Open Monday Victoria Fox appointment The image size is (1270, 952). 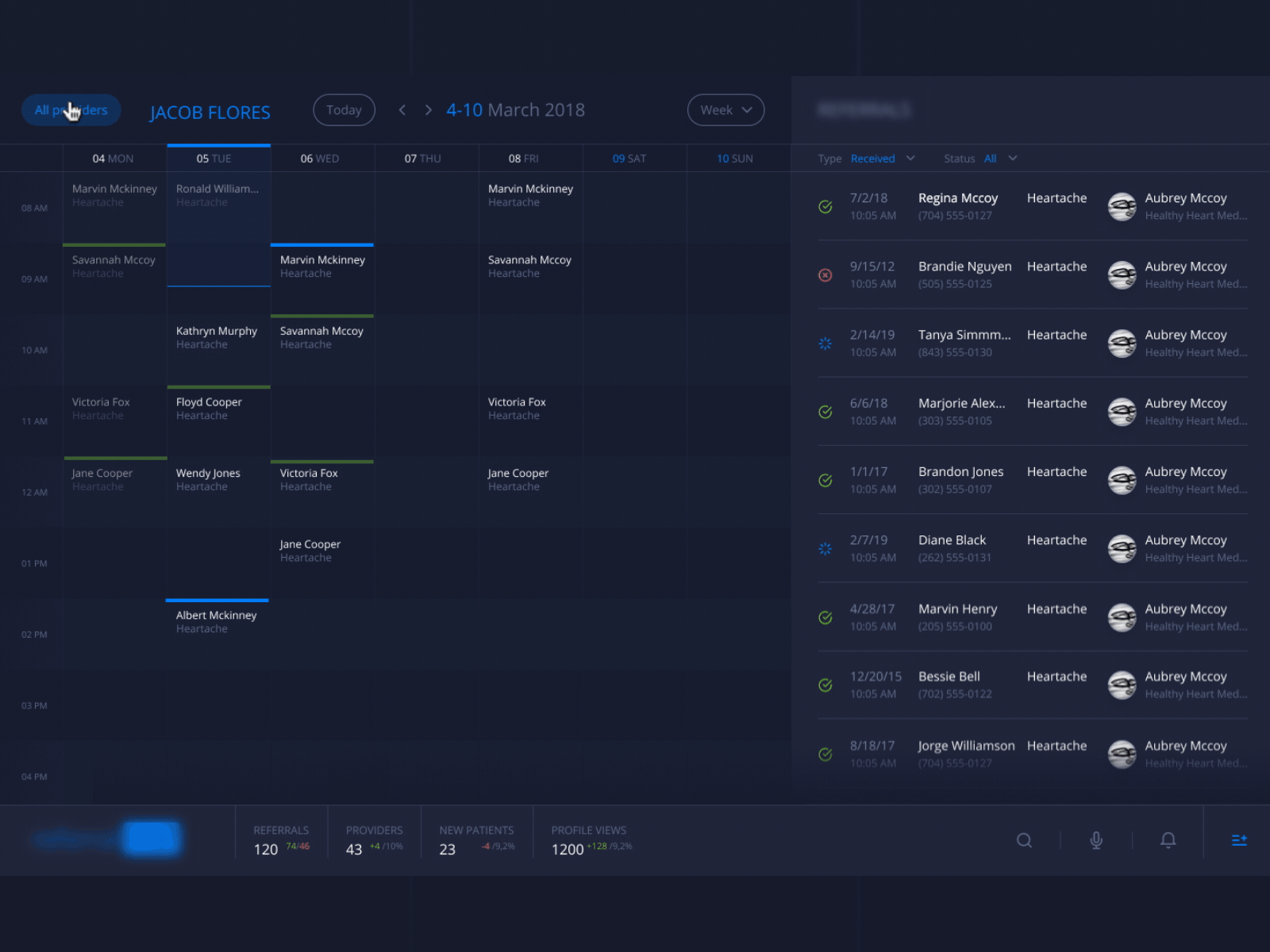click(x=114, y=421)
